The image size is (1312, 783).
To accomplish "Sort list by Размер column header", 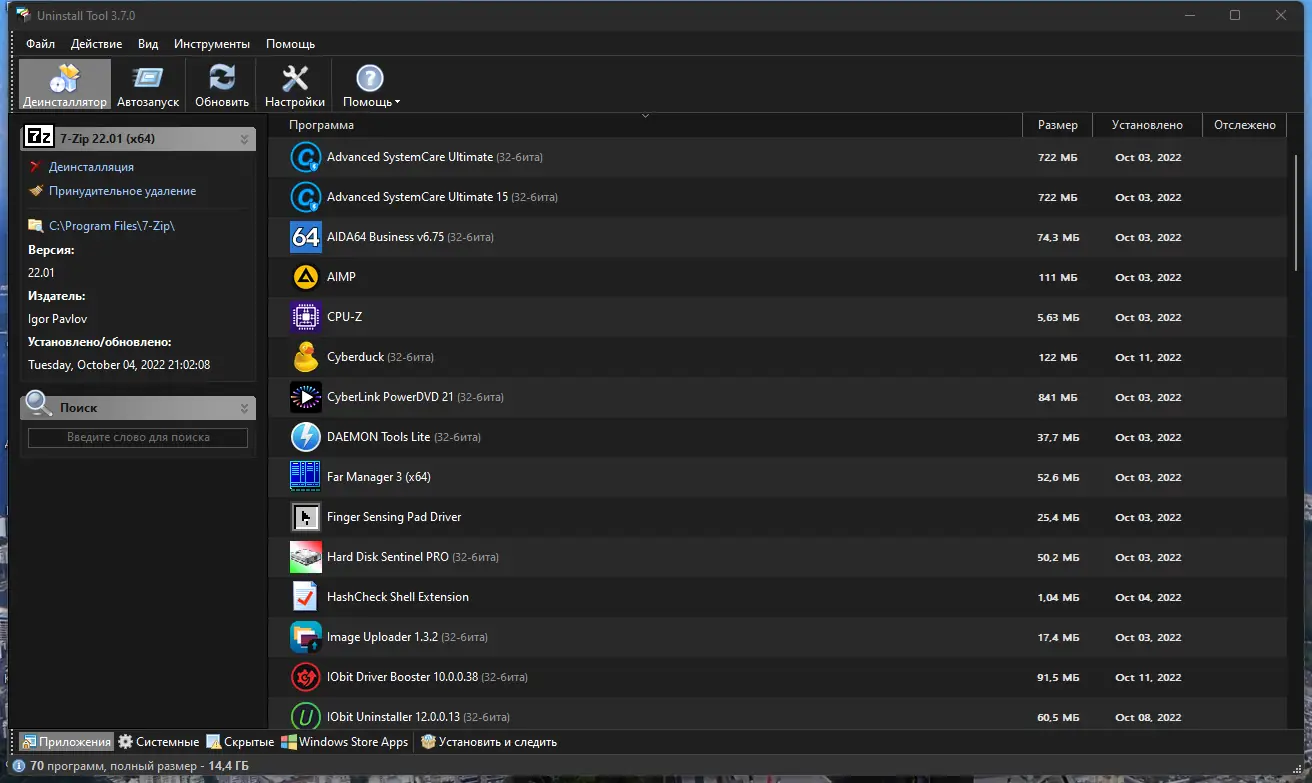I will click(x=1057, y=125).
